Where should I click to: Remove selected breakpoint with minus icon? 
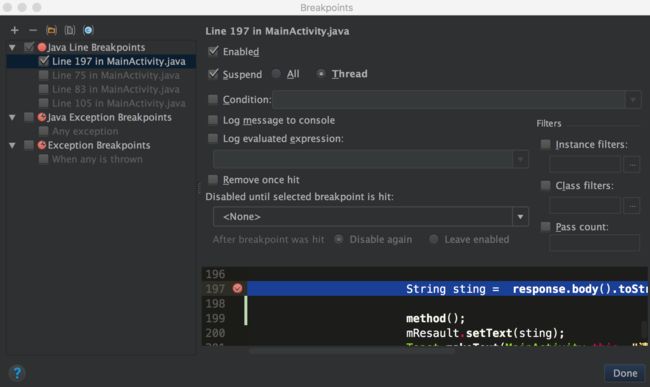coord(33,30)
